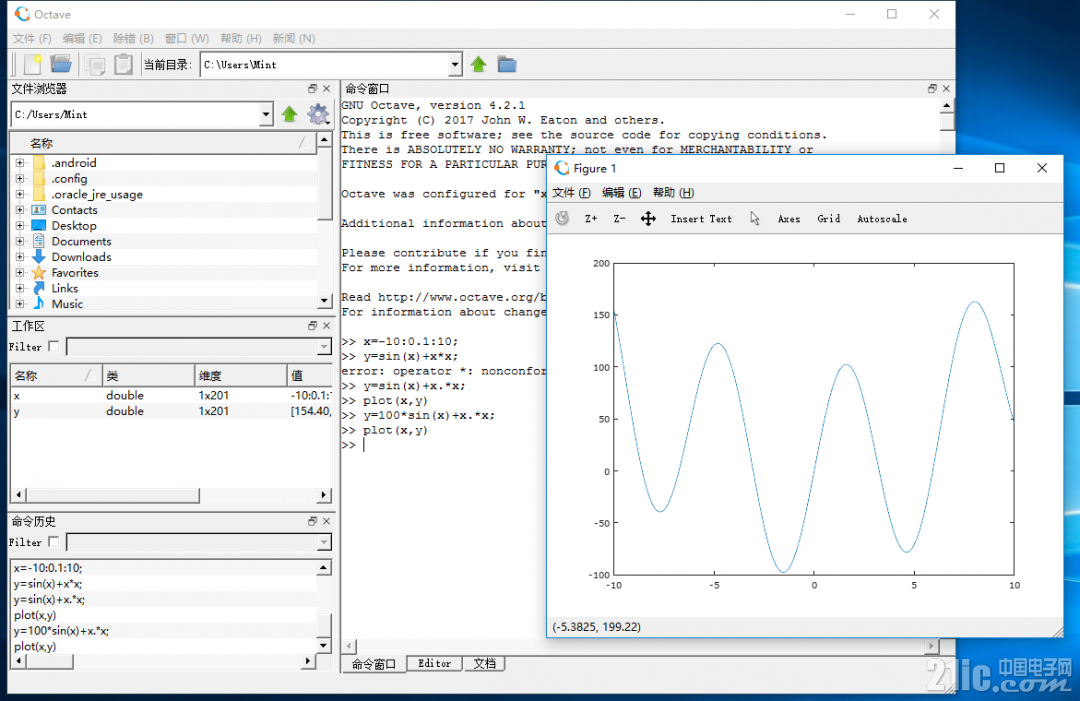Screen dimensions: 1080x701
Task: Click Autoscale in Figure 1
Action: point(882,219)
